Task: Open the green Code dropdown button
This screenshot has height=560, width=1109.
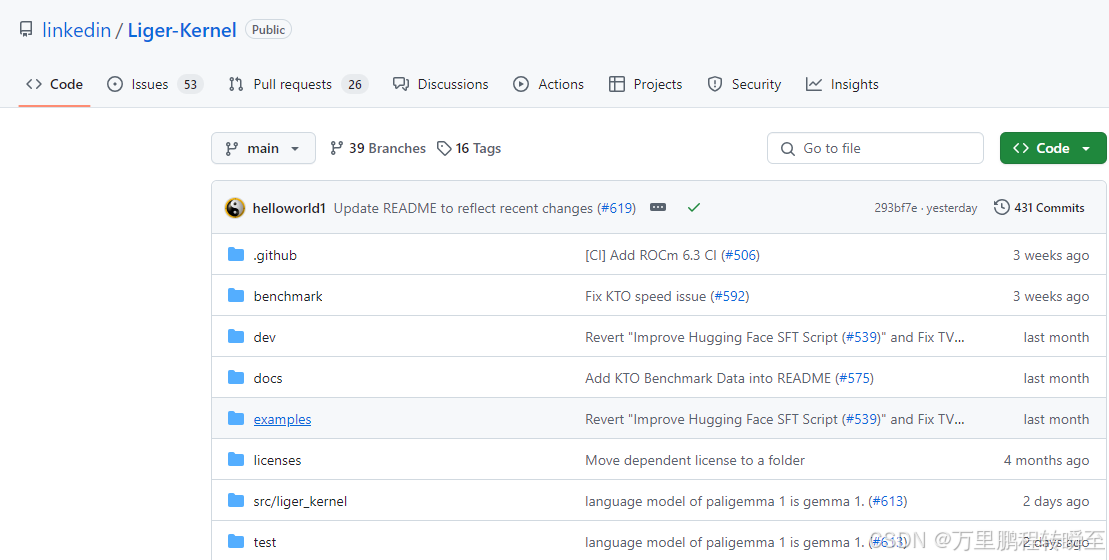Action: [1052, 148]
